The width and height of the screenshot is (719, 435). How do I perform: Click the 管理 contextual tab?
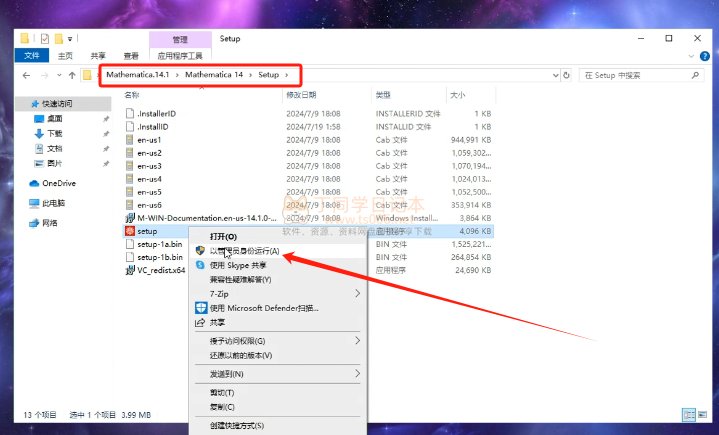[x=180, y=39]
